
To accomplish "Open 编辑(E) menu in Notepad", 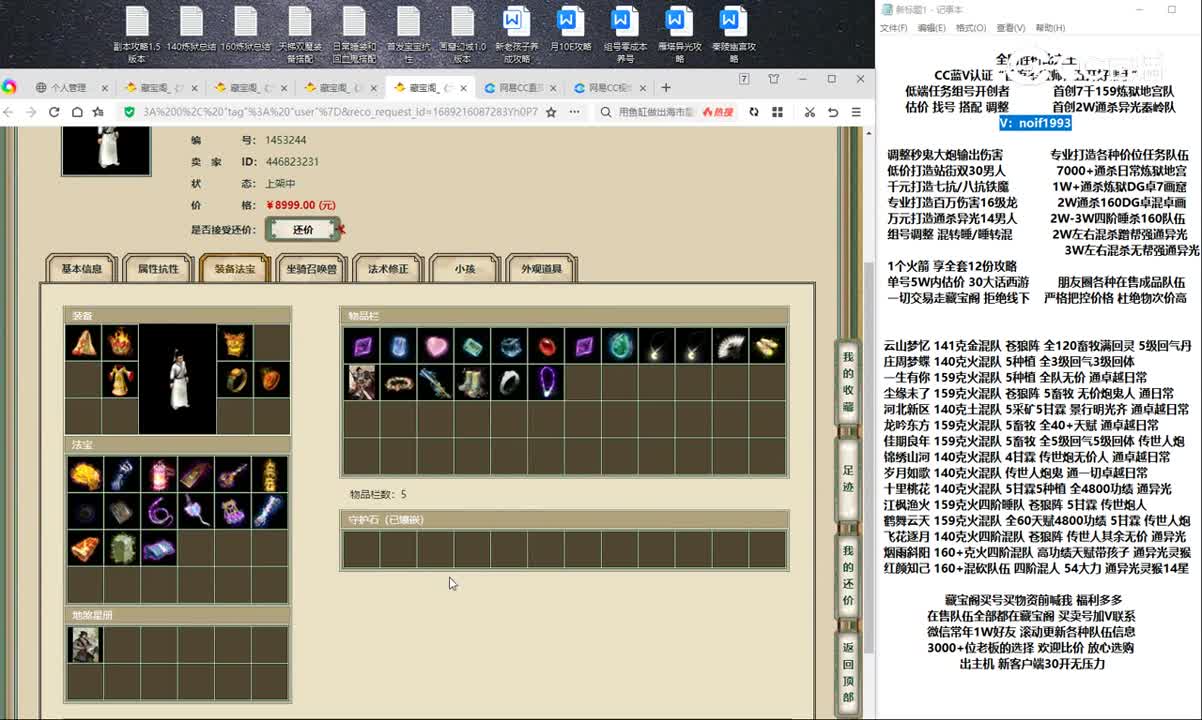I will tap(932, 28).
